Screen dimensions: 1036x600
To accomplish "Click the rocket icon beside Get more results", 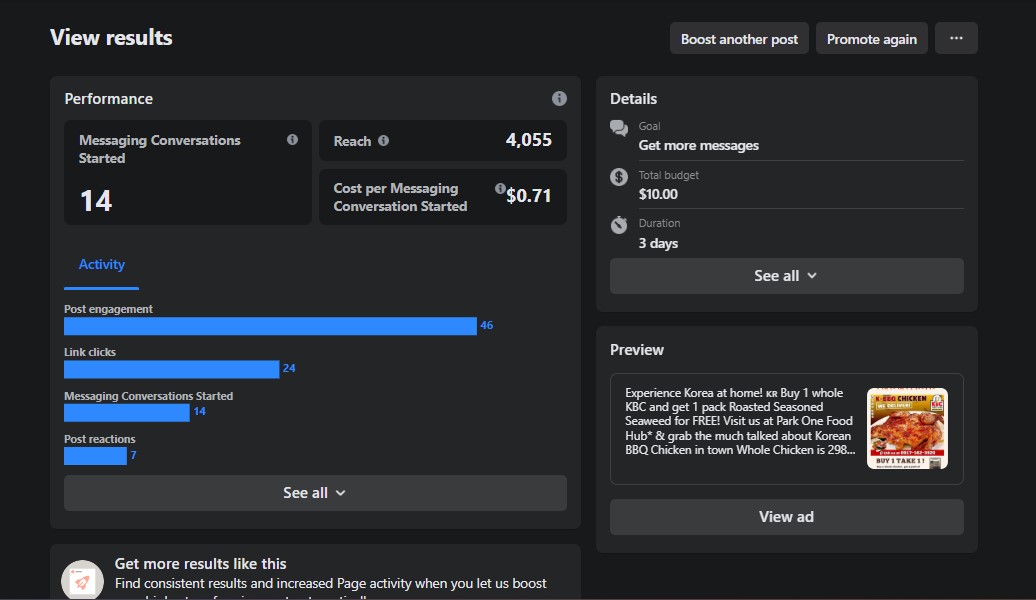I will (x=83, y=580).
